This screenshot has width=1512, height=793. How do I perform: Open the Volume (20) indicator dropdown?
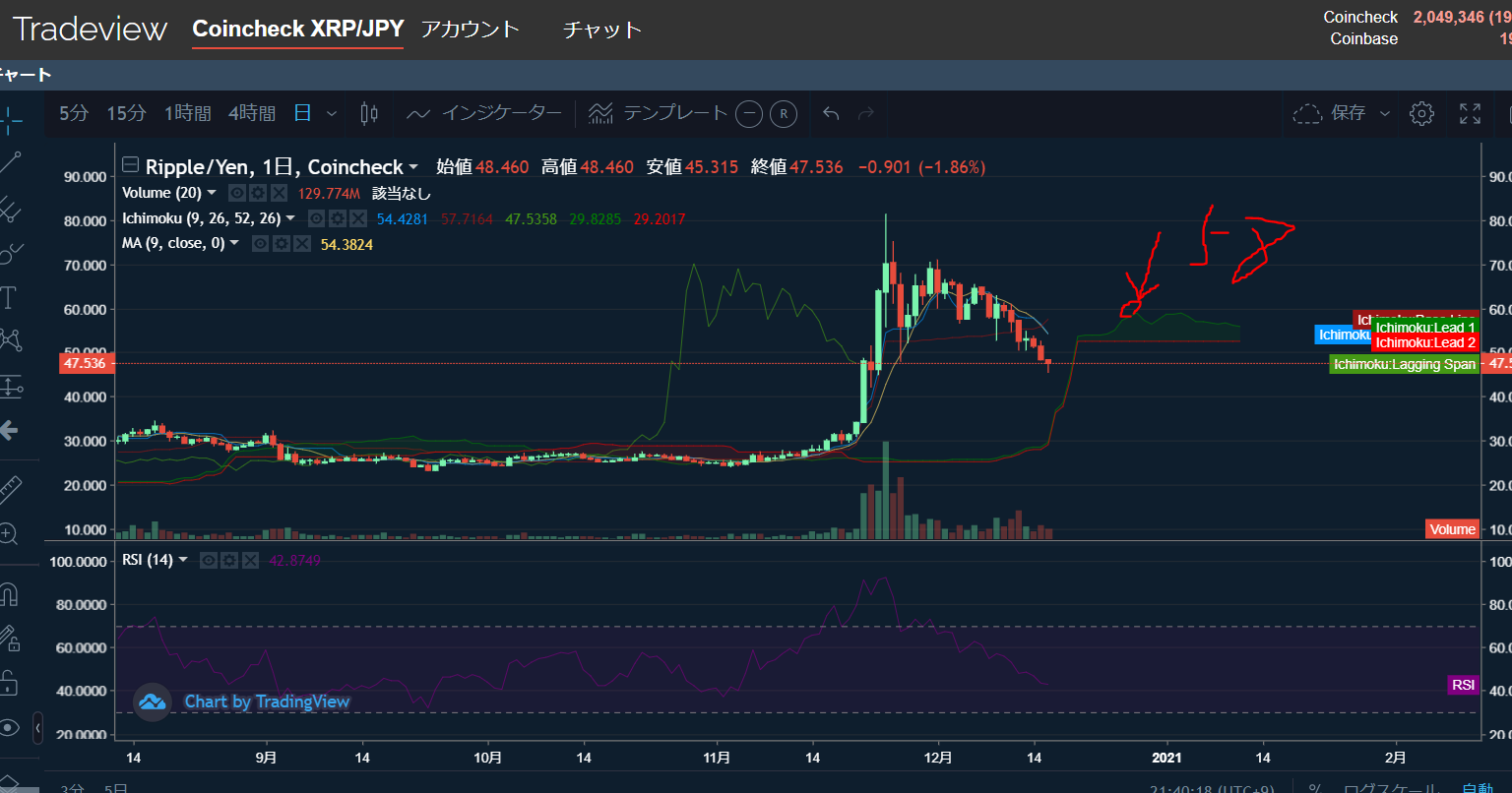tap(212, 193)
